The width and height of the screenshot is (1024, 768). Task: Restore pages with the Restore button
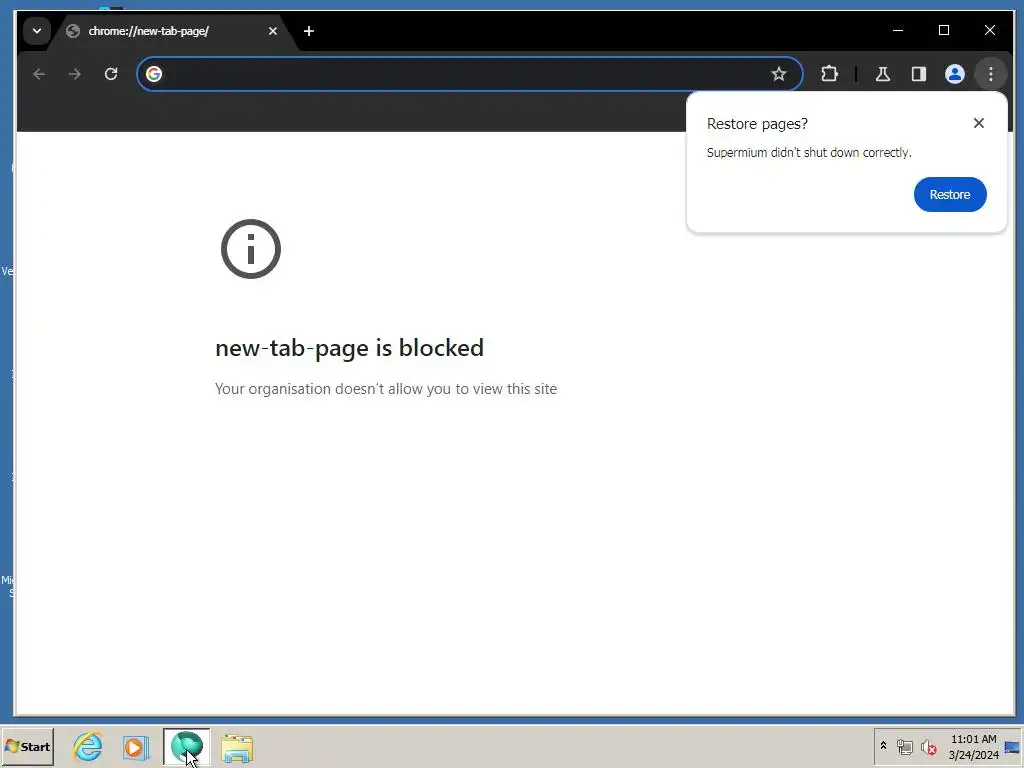(x=950, y=195)
